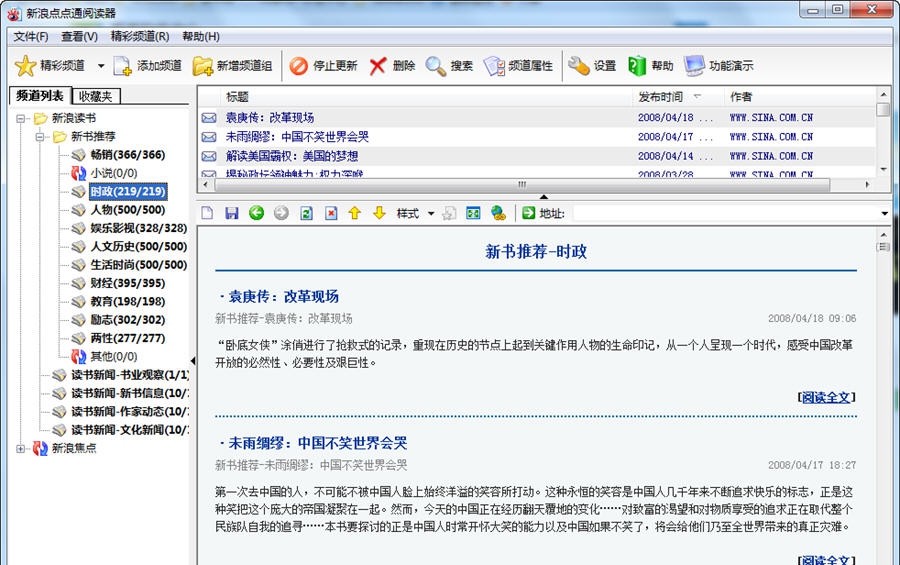Expand the 新浪焦点 tree node
This screenshot has width=900, height=565.
point(21,449)
